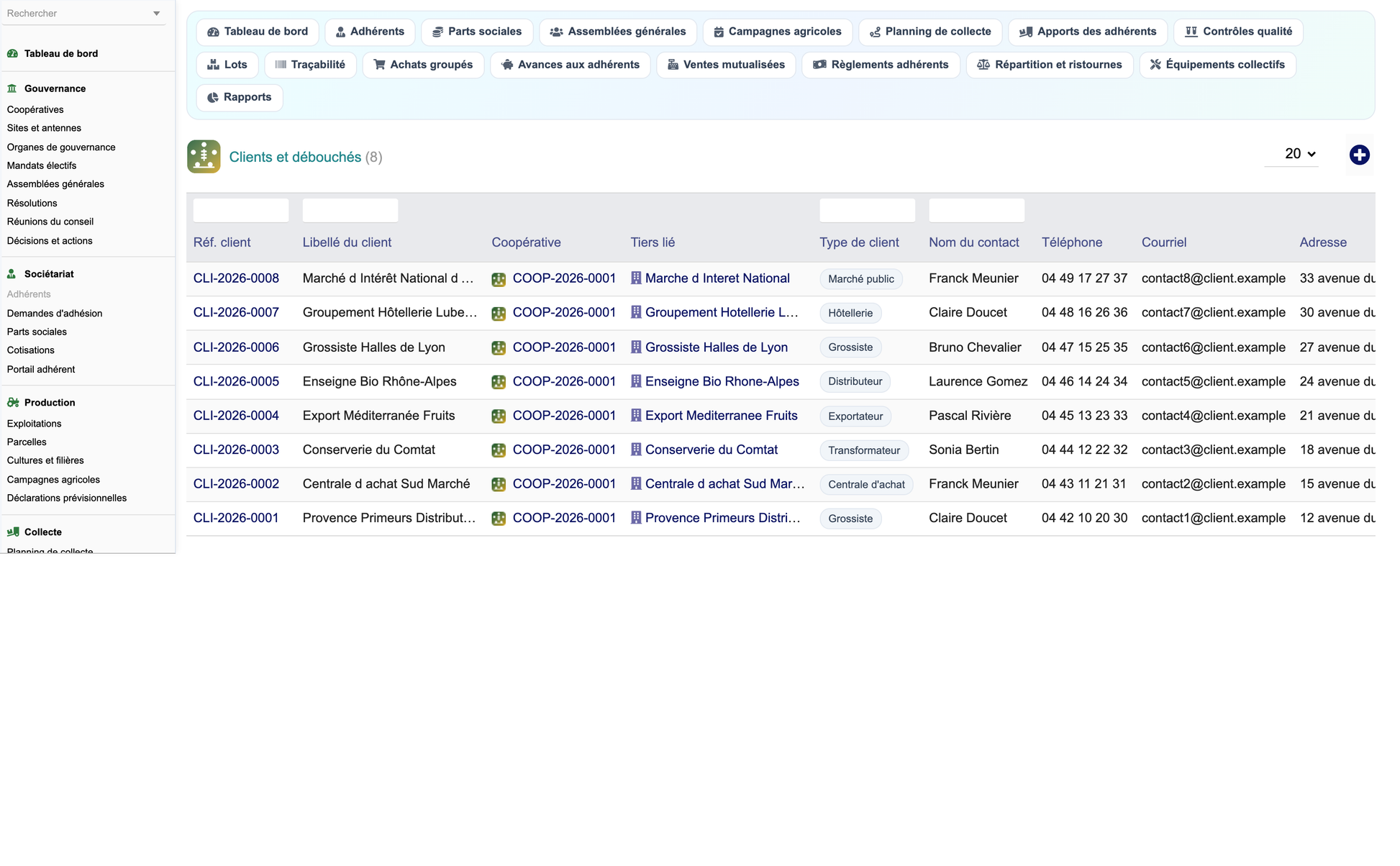Open Ventes mutualisées tab

click(x=726, y=65)
